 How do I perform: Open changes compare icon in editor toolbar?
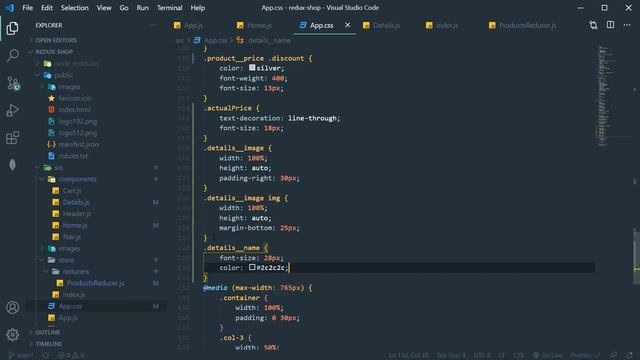click(593, 25)
